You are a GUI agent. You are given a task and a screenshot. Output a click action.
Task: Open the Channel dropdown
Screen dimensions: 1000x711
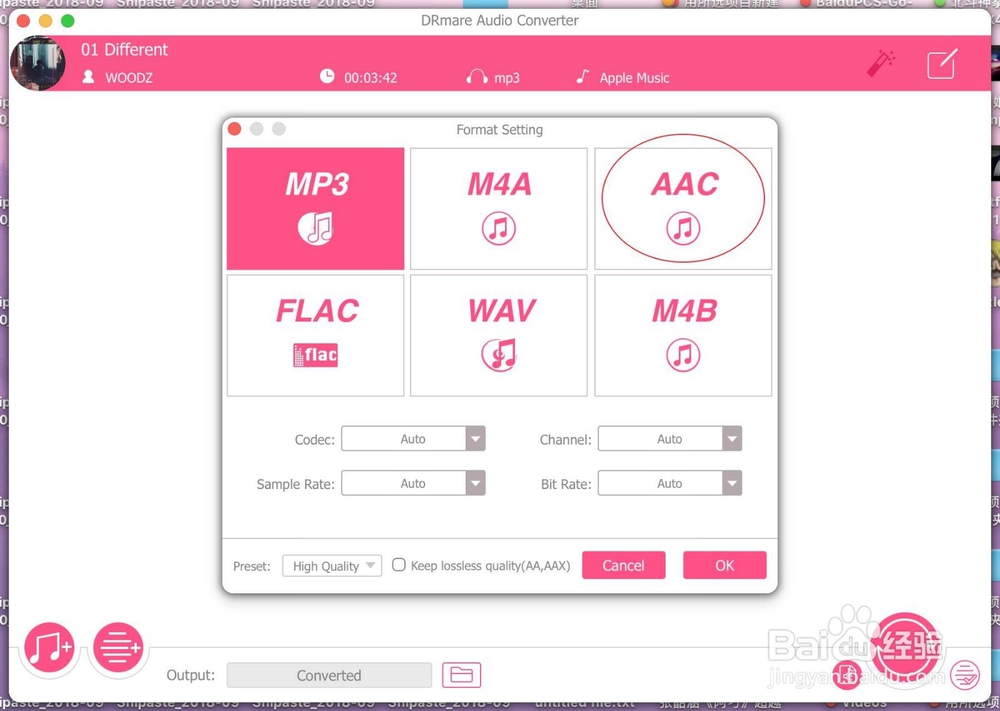670,439
